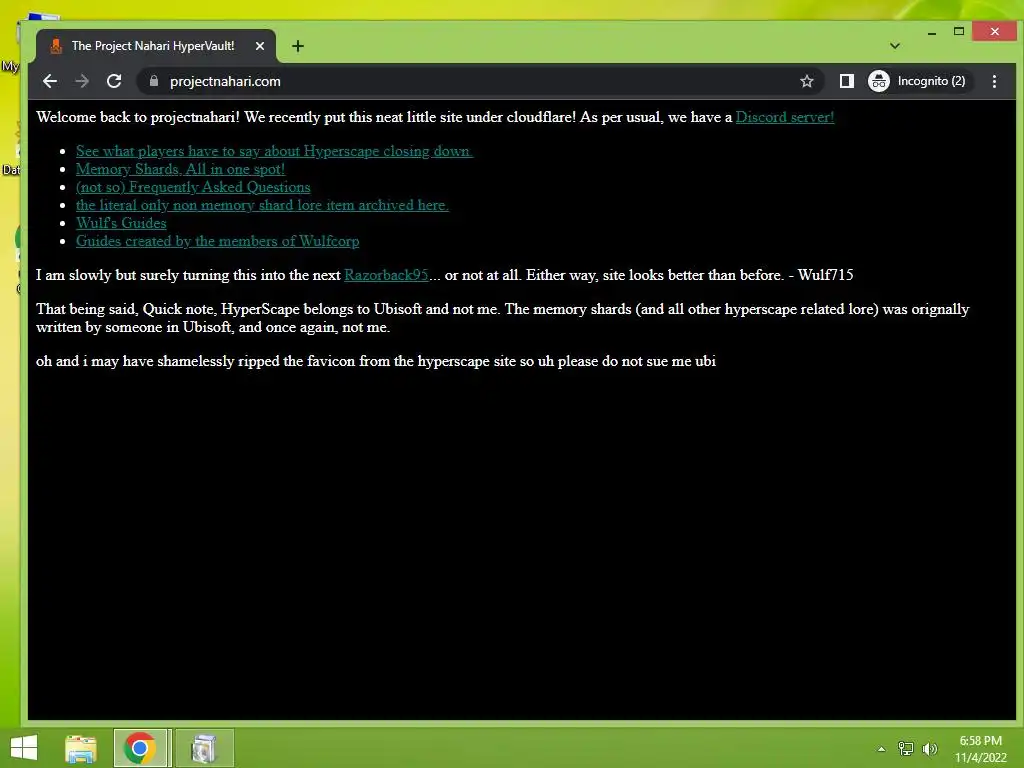Click the forward navigation arrow
Screen dimensions: 1024x768
82,81
